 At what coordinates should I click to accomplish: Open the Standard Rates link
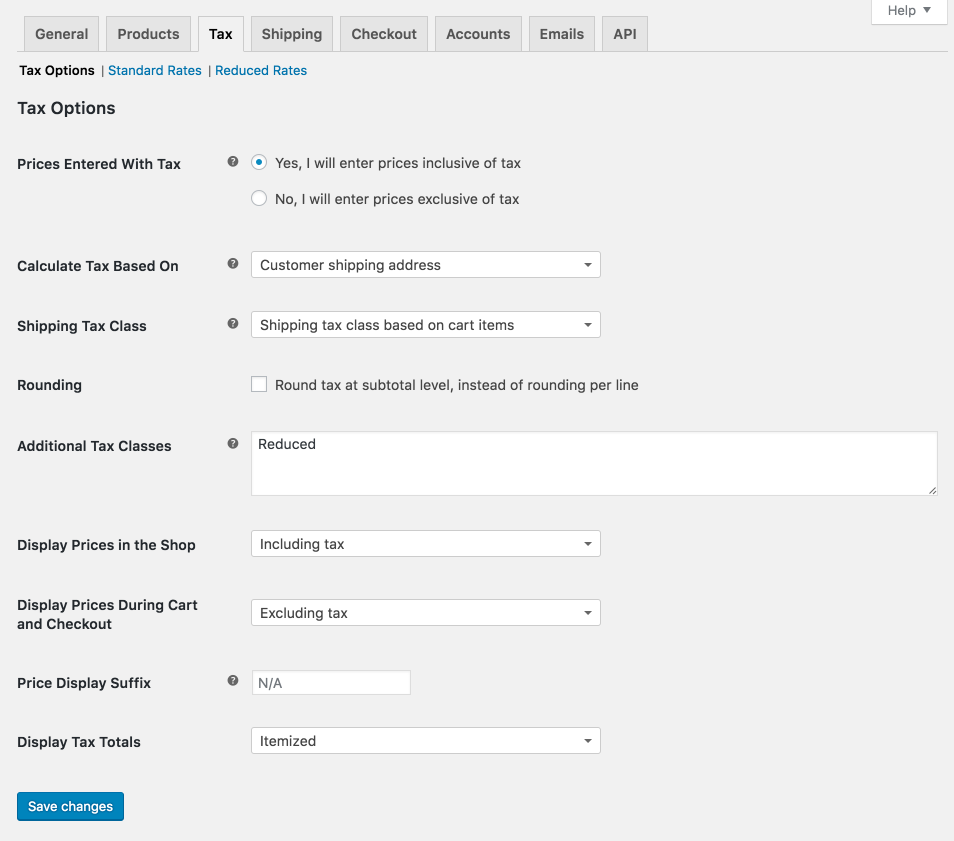coord(155,71)
